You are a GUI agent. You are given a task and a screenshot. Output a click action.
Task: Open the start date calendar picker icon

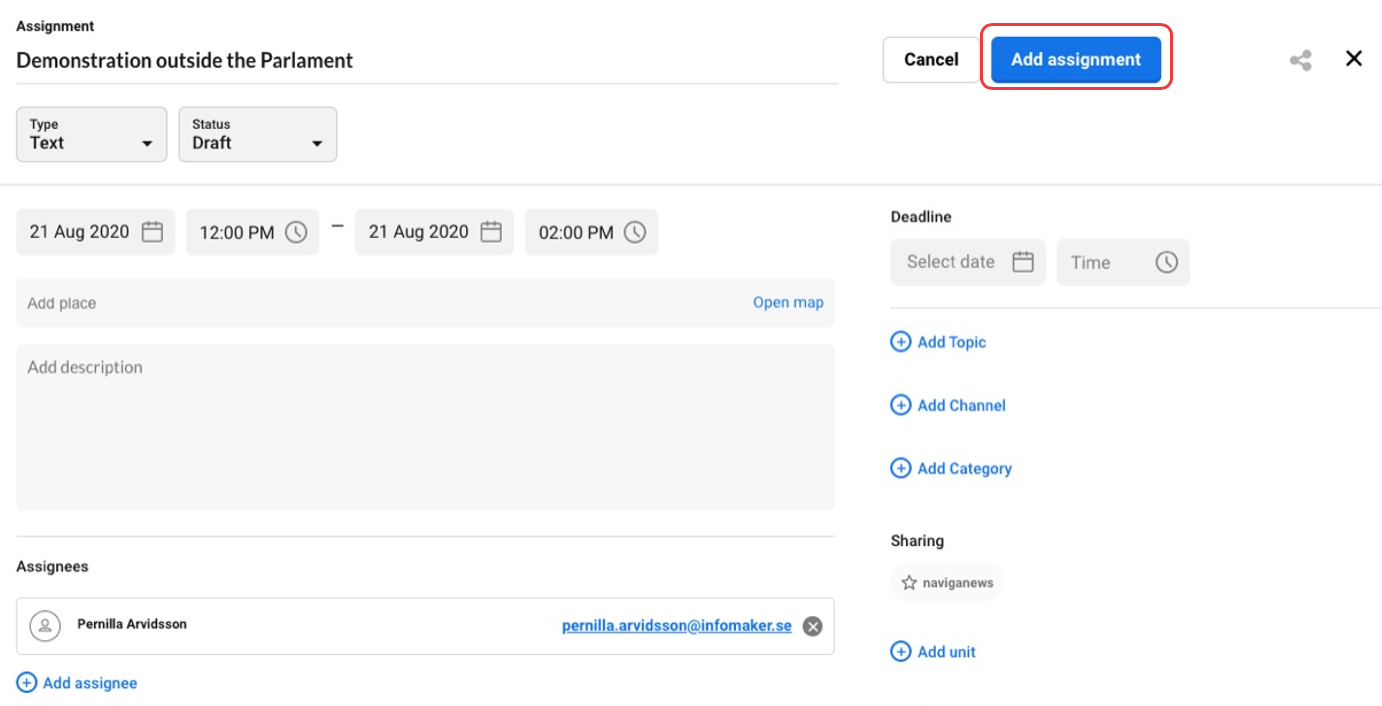click(x=152, y=232)
